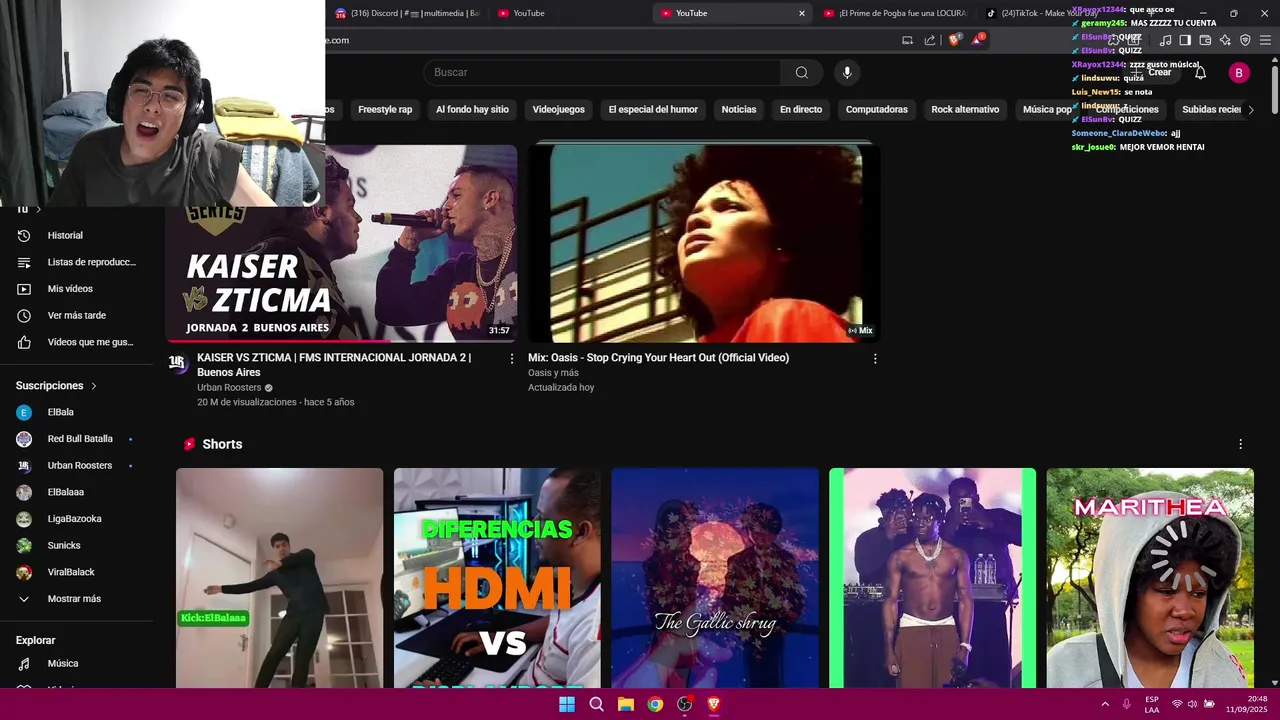Switch to Discord browser tab
Viewport: 1280px width, 720px height.
coord(407,13)
